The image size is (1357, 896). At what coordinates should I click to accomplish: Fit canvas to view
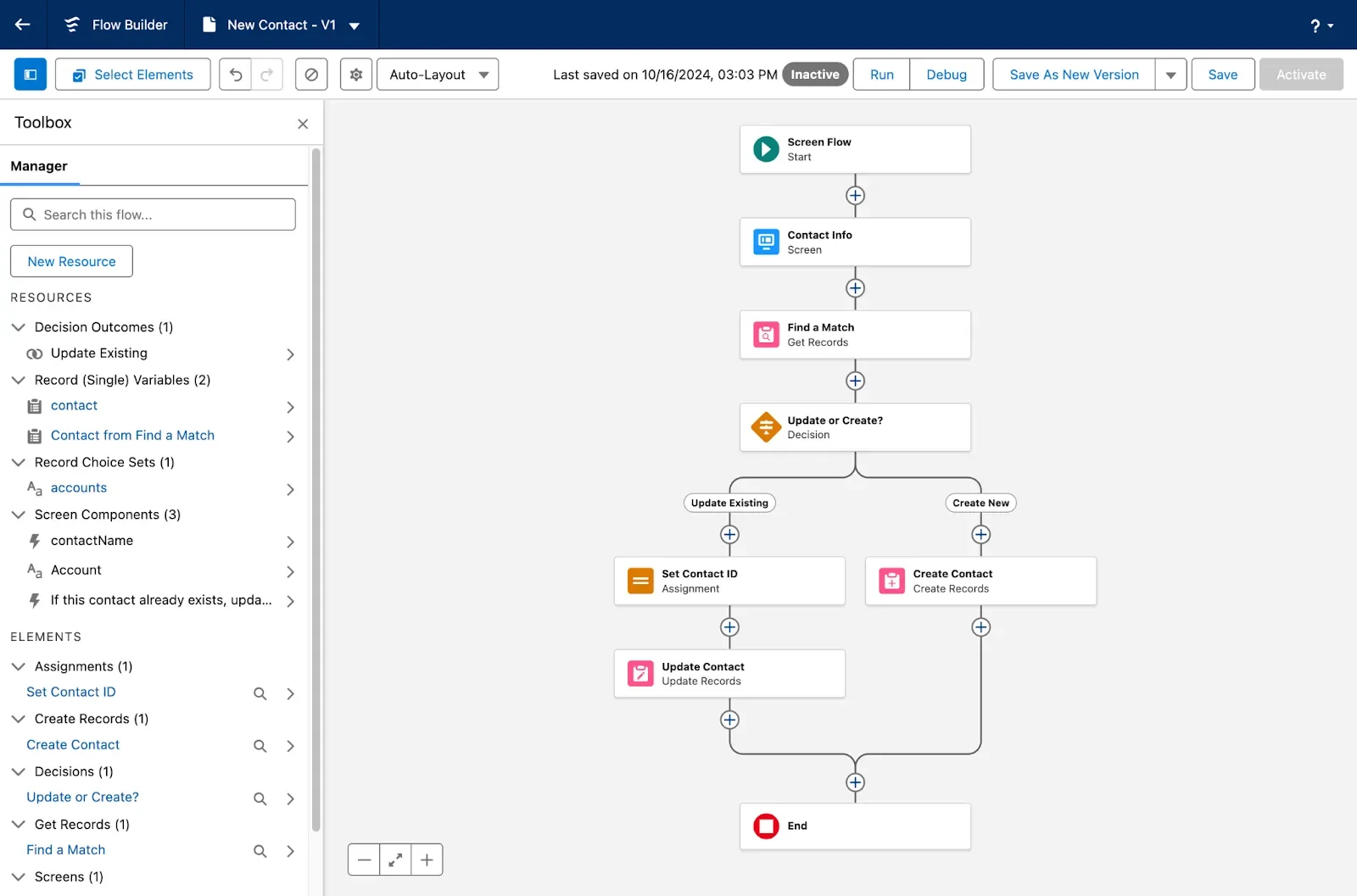(395, 860)
